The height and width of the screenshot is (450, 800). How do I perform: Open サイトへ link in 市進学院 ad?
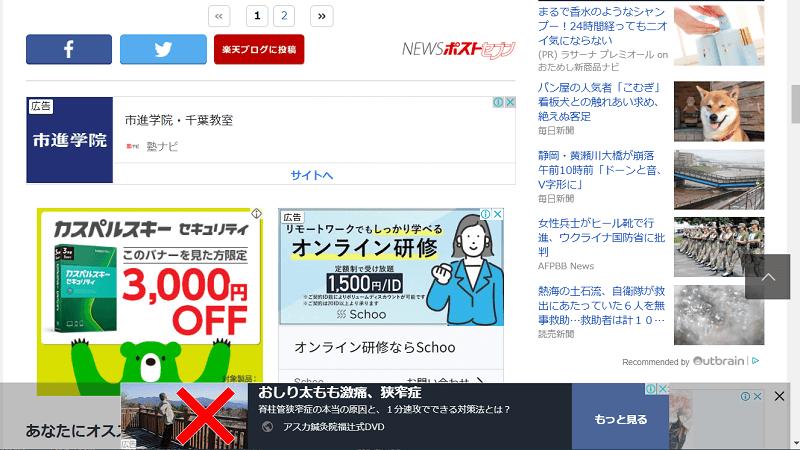click(312, 175)
